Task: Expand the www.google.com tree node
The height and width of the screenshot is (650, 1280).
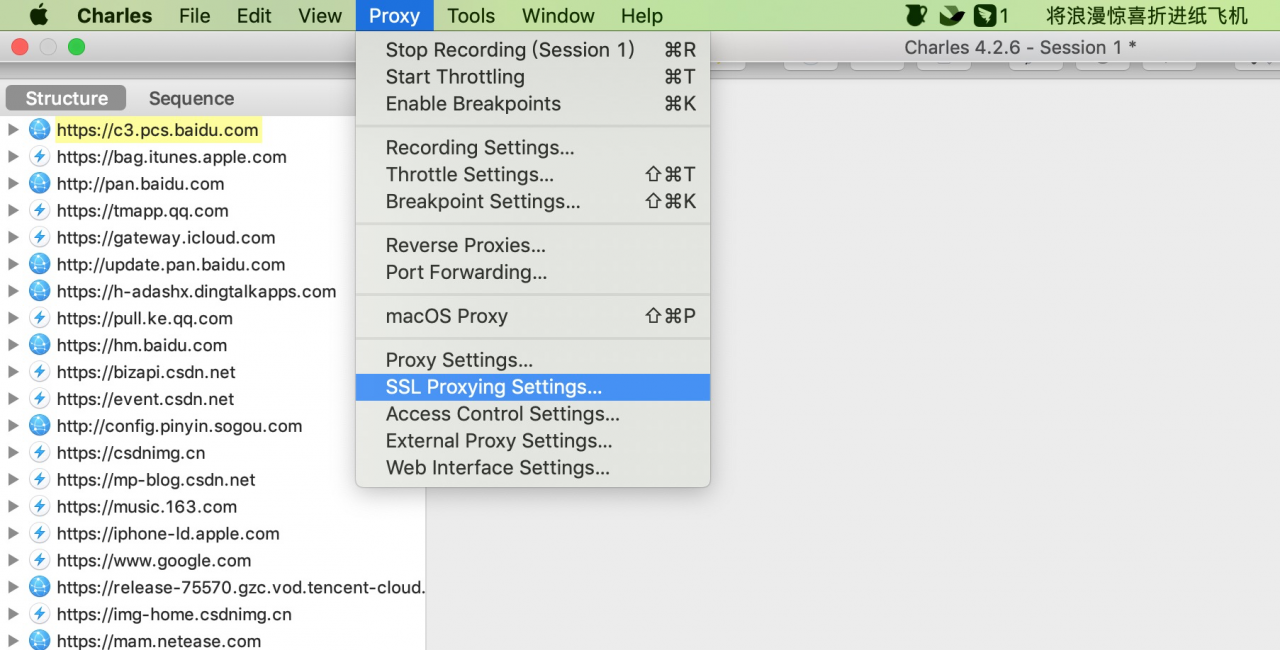Action: tap(13, 560)
